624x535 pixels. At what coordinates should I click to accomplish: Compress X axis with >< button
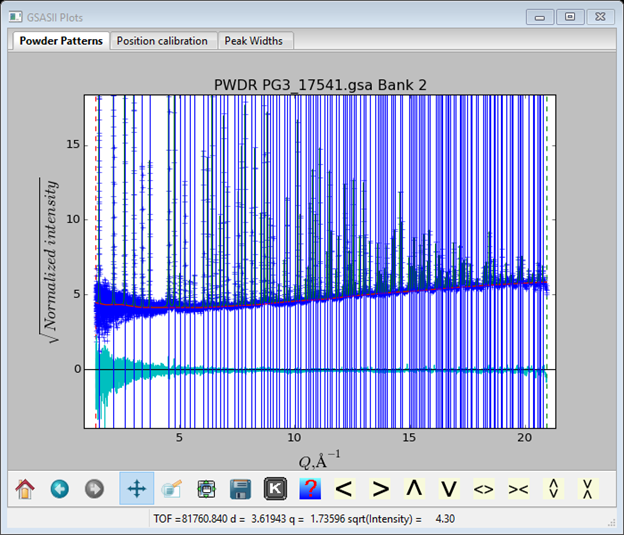point(518,489)
